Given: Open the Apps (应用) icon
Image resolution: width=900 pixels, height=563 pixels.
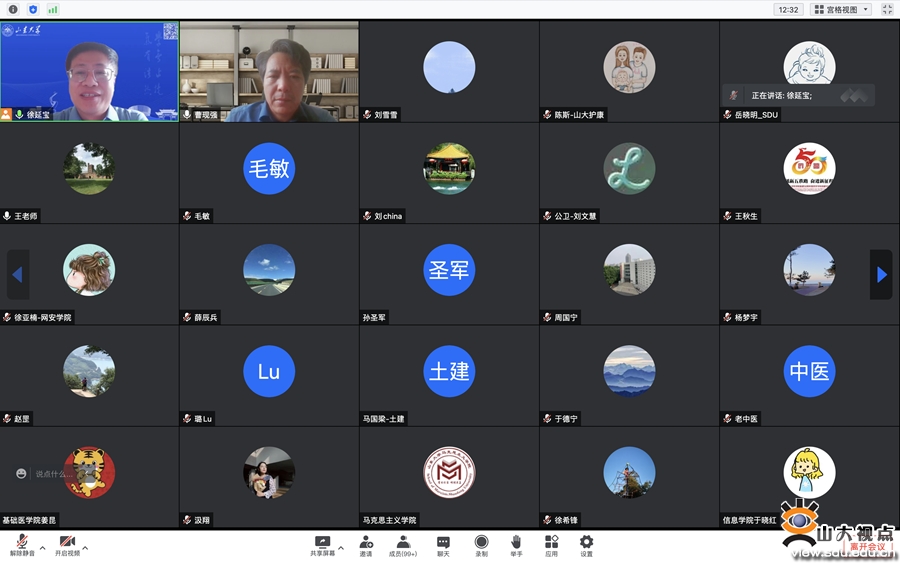Looking at the screenshot, I should [551, 543].
